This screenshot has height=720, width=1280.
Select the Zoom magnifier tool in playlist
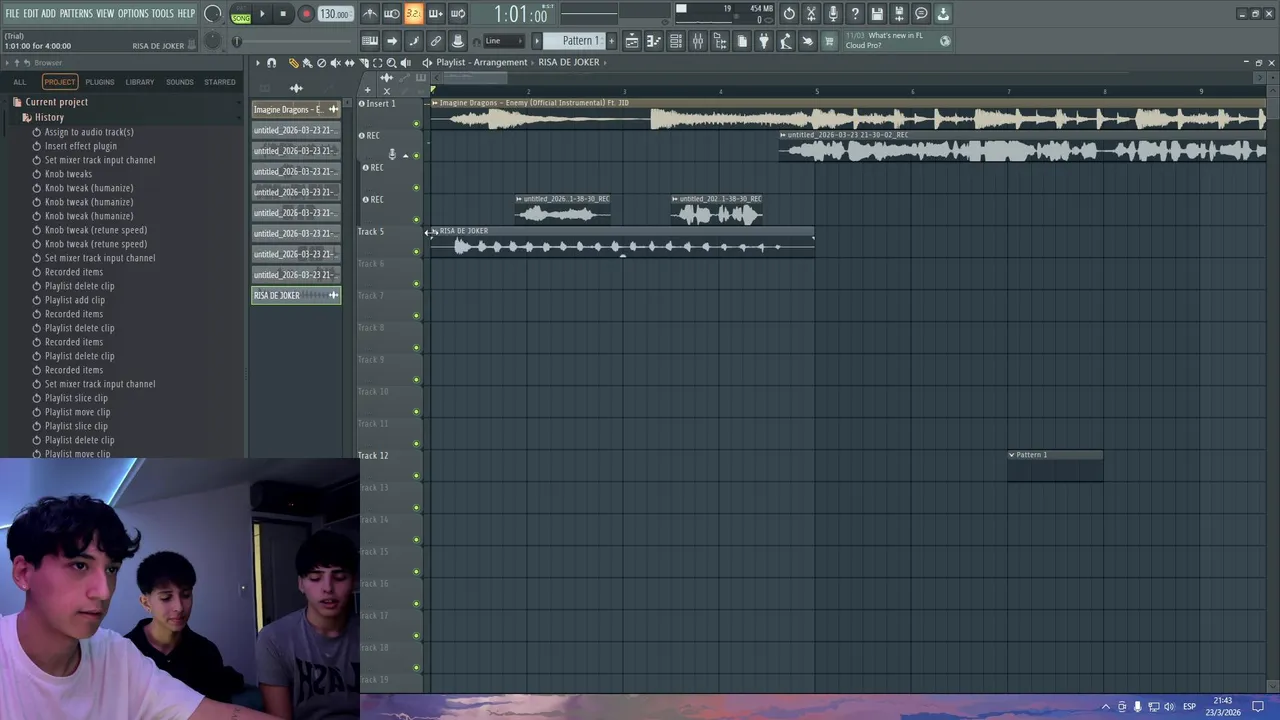tap(391, 63)
